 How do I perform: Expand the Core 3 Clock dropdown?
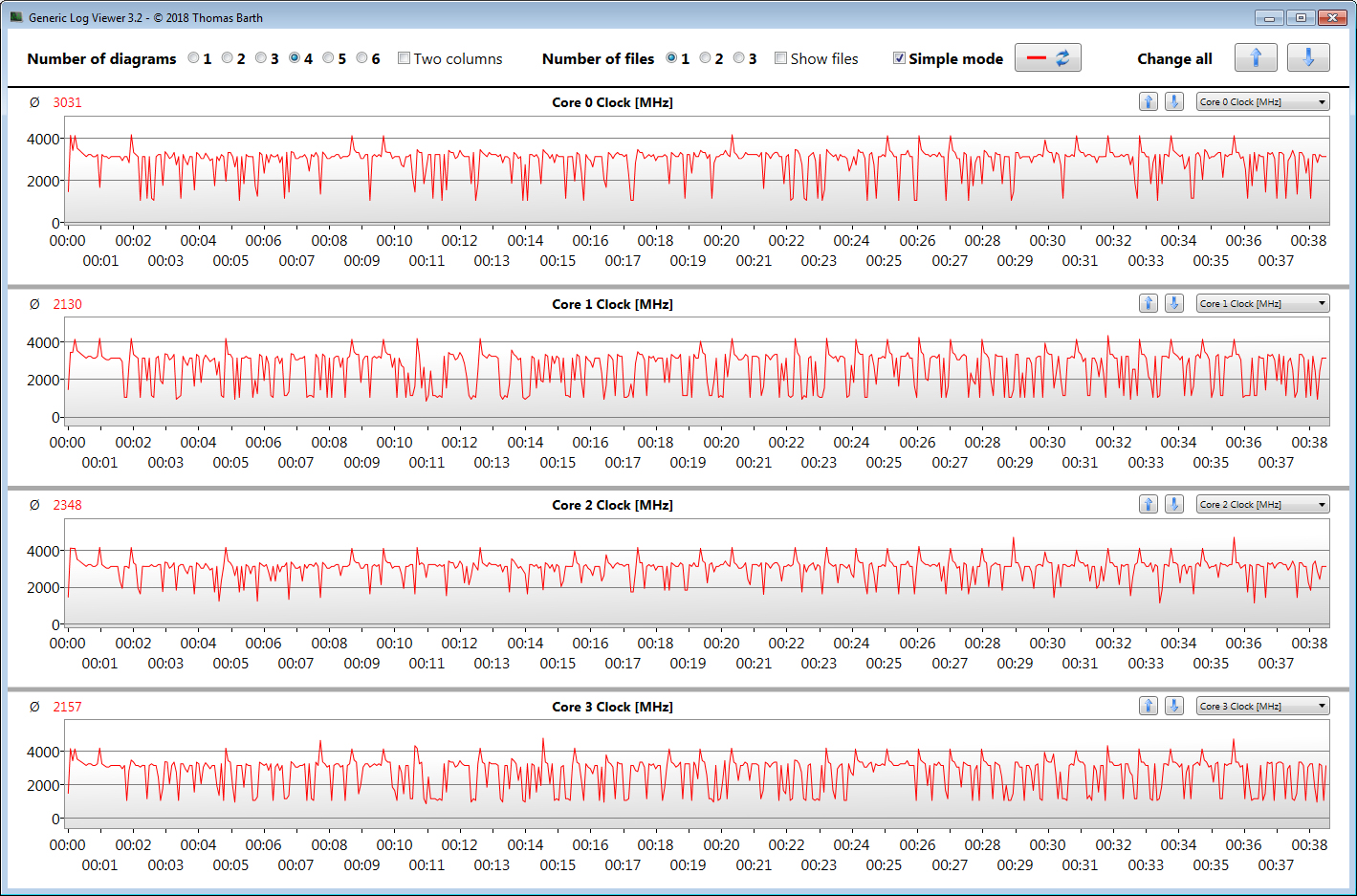(x=1262, y=706)
